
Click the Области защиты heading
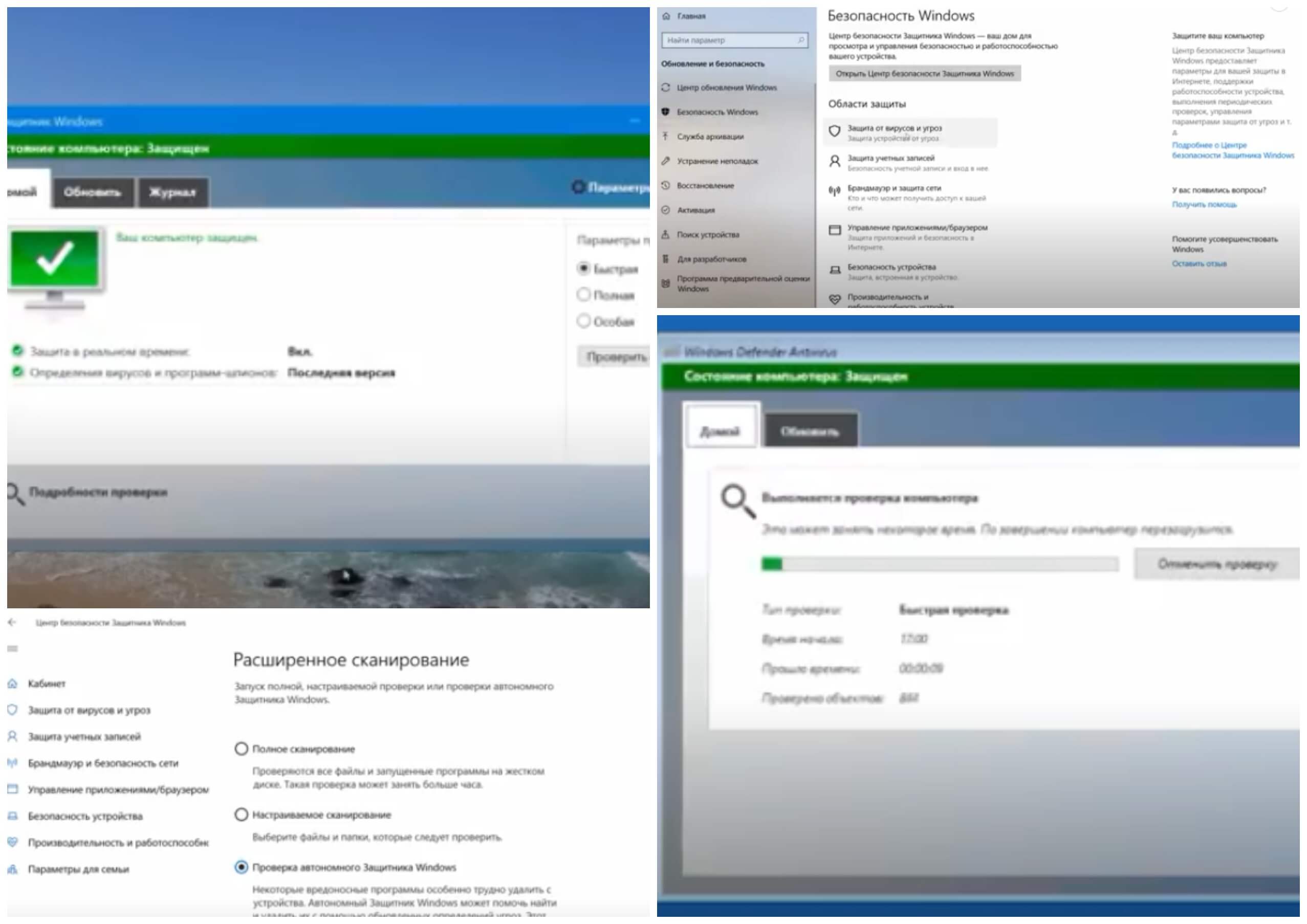(x=866, y=104)
